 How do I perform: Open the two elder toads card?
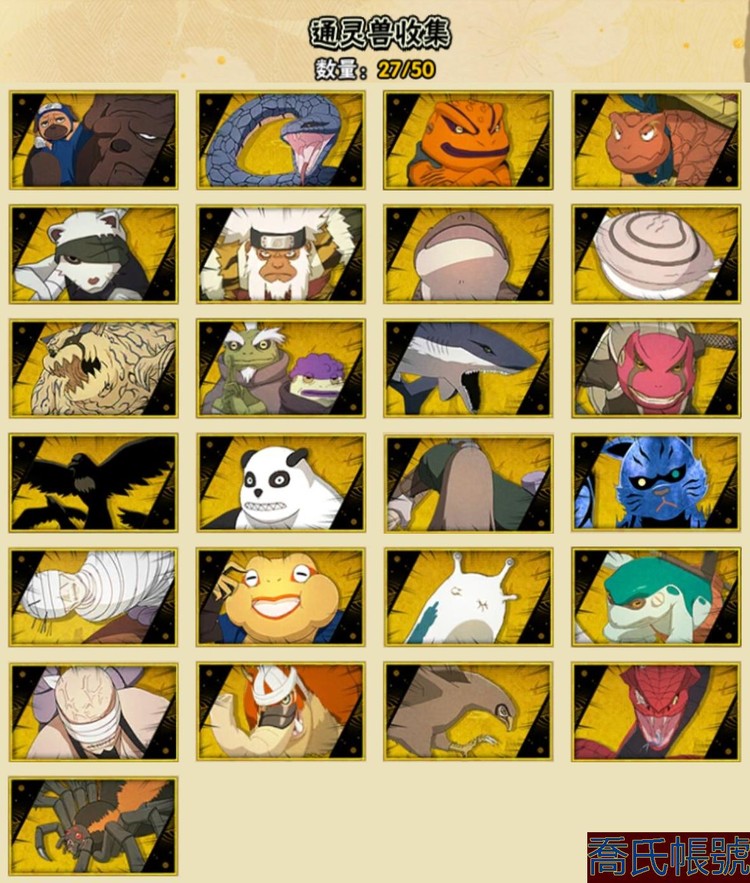(281, 369)
